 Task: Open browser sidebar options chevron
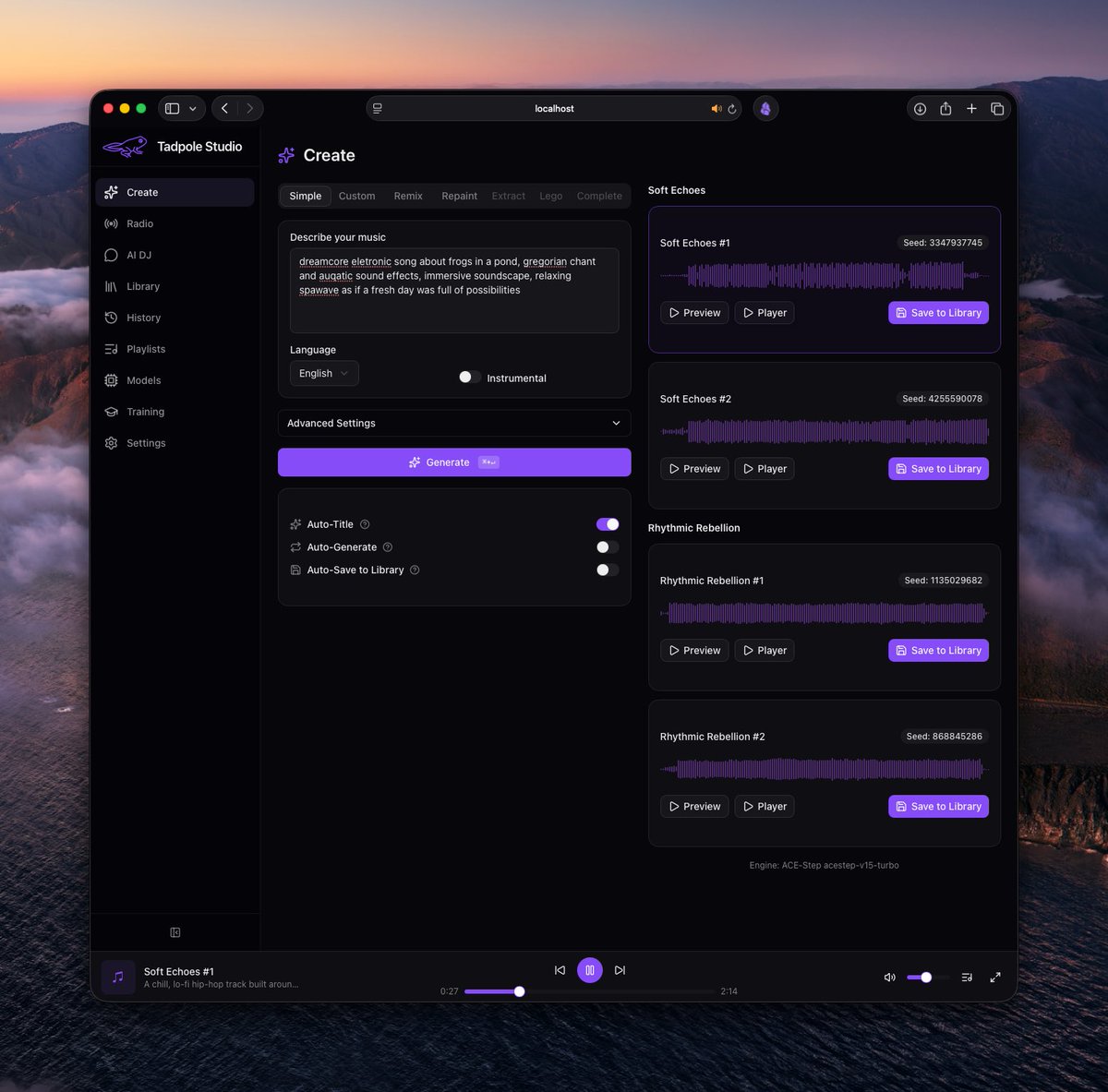[193, 109]
